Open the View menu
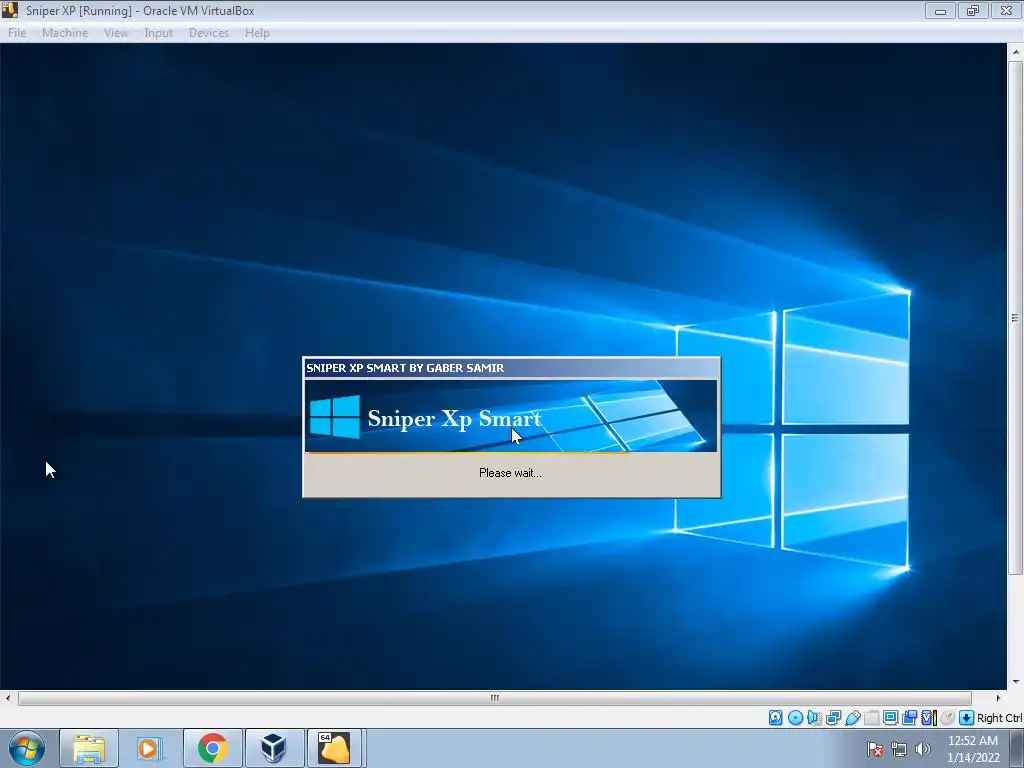Viewport: 1024px width, 768px height. pyautogui.click(x=116, y=33)
